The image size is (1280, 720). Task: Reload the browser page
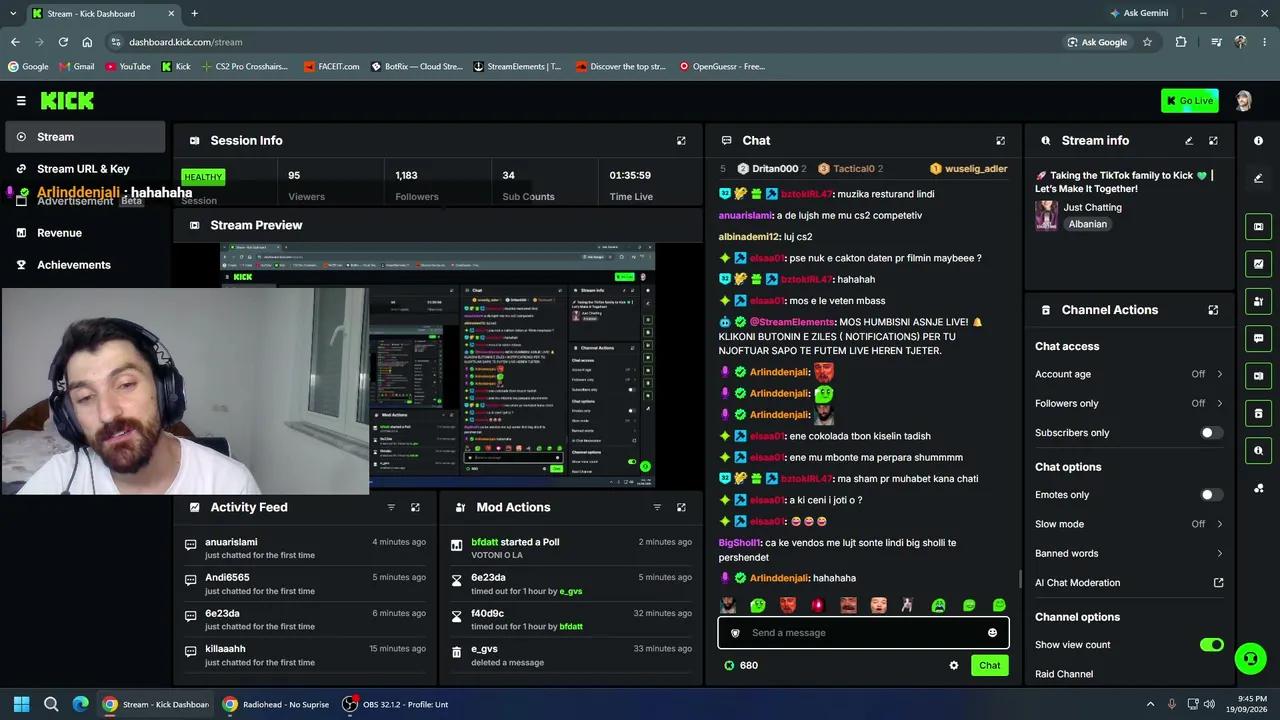[x=63, y=42]
